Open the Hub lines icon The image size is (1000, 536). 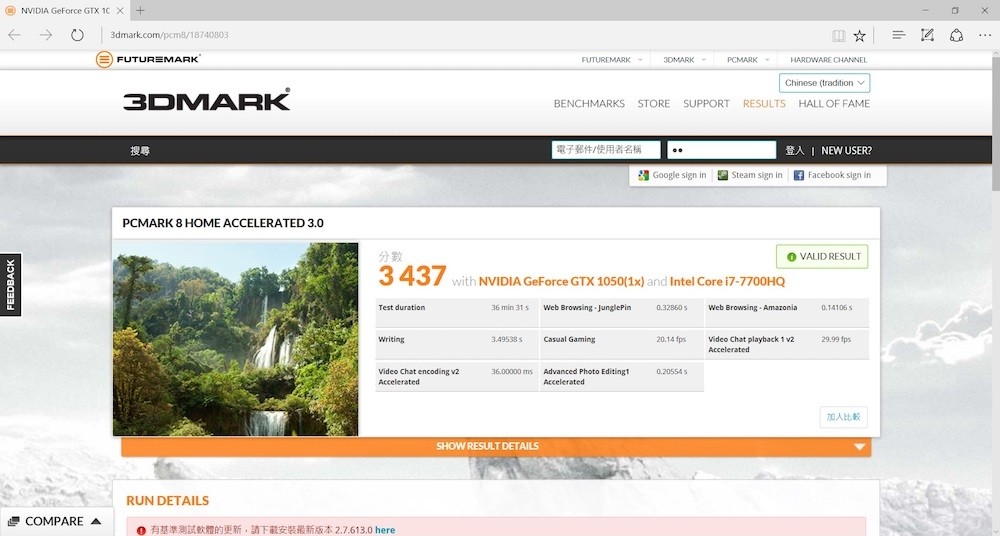pos(899,35)
